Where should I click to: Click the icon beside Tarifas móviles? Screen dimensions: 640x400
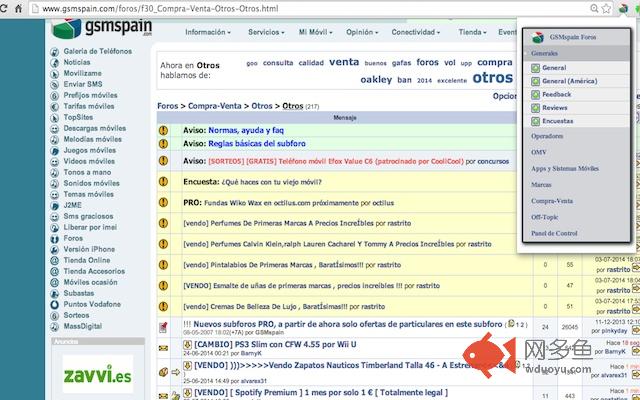point(55,107)
